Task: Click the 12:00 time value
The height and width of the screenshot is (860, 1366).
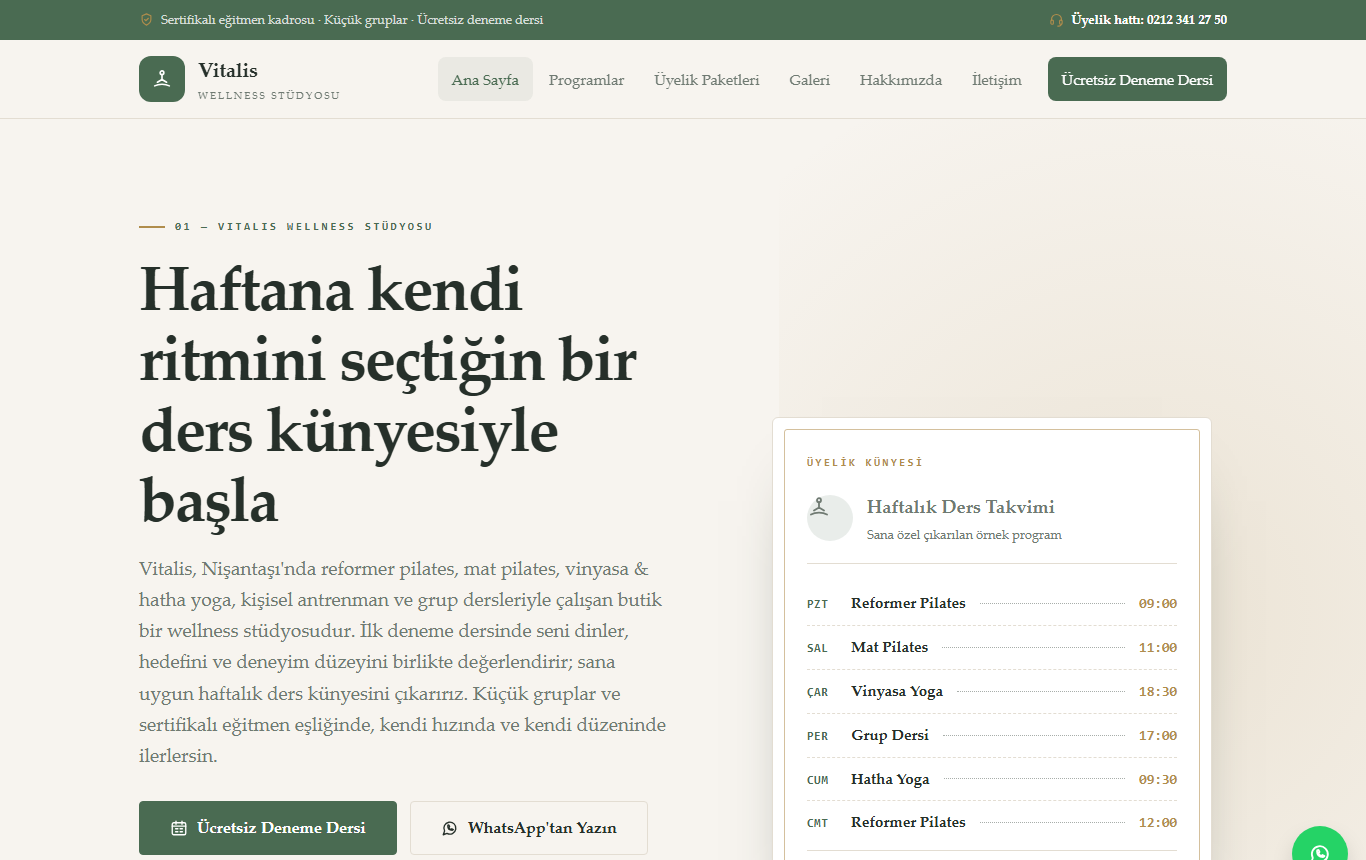Action: [1158, 823]
